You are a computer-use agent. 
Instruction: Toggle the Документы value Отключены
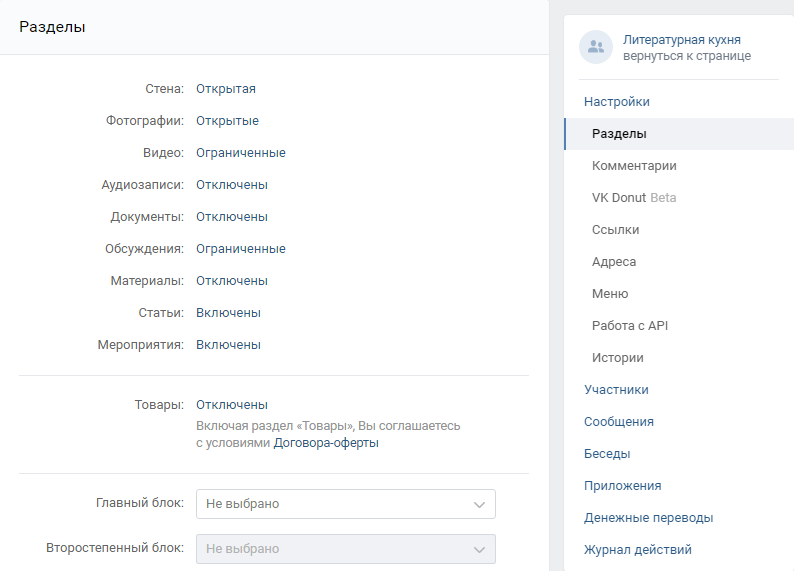coord(232,217)
